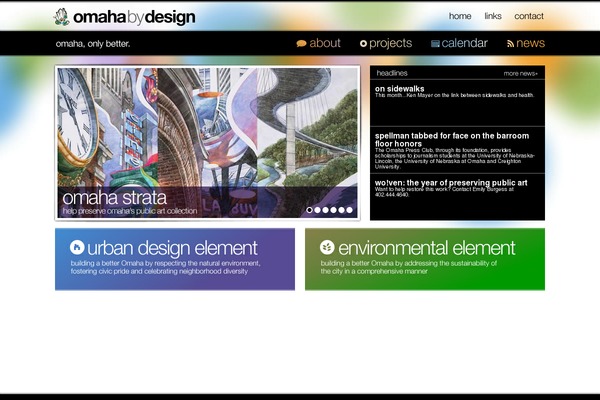Open the links page in top navigation
The height and width of the screenshot is (400, 600).
point(493,16)
